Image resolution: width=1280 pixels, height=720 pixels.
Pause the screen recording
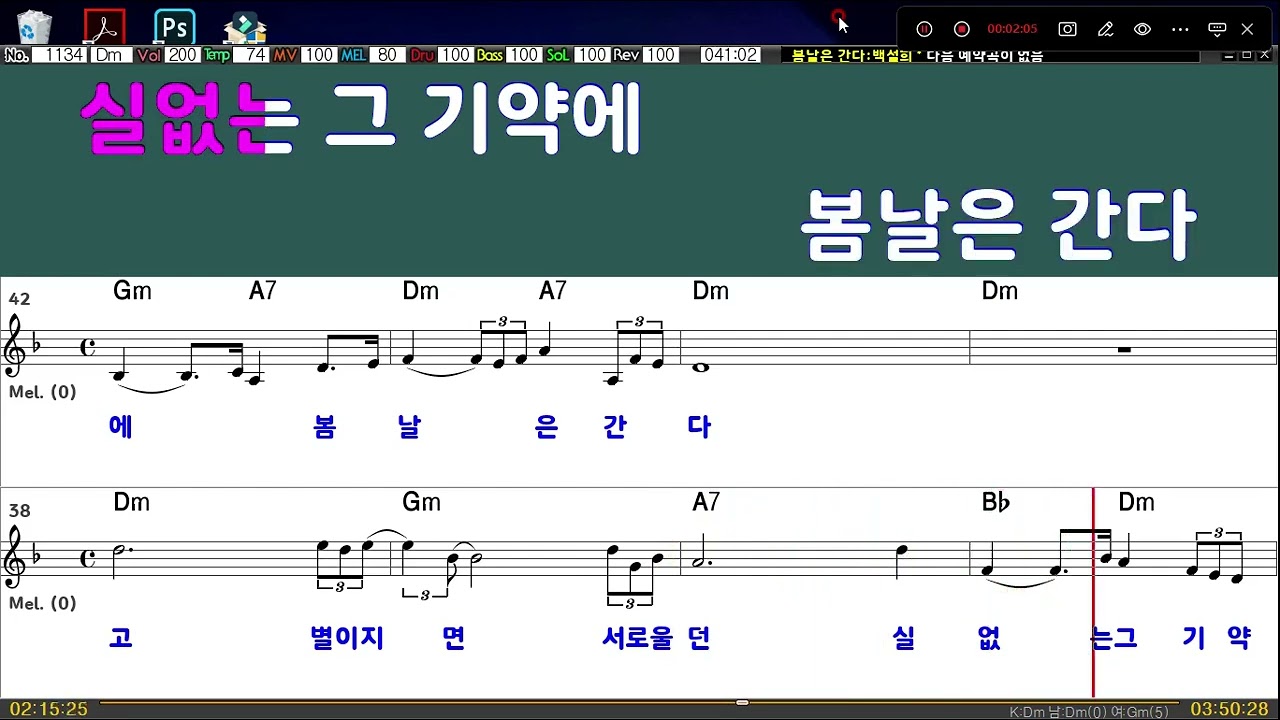click(925, 29)
